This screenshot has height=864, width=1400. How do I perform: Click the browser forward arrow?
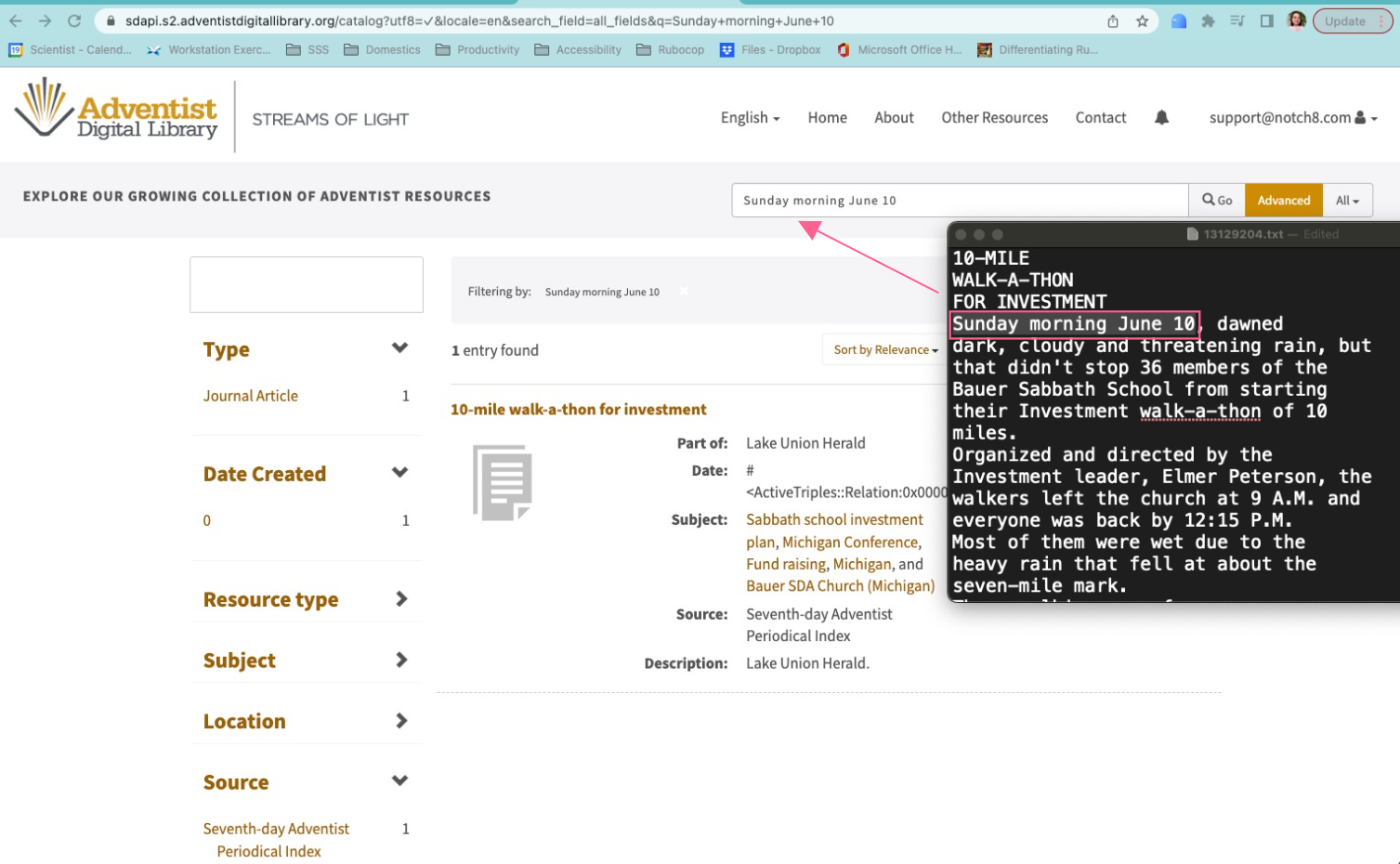click(45, 20)
